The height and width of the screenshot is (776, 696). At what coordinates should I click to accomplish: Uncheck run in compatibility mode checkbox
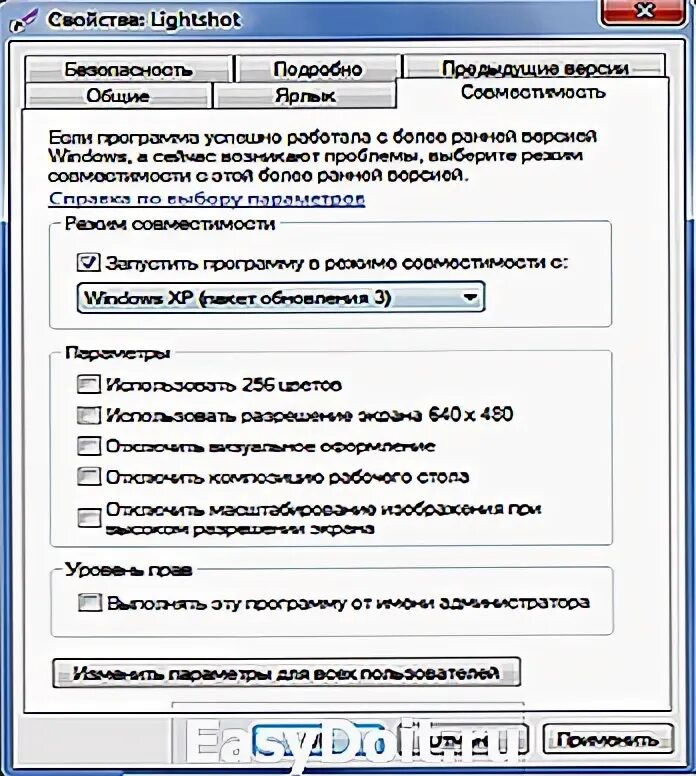(89, 262)
